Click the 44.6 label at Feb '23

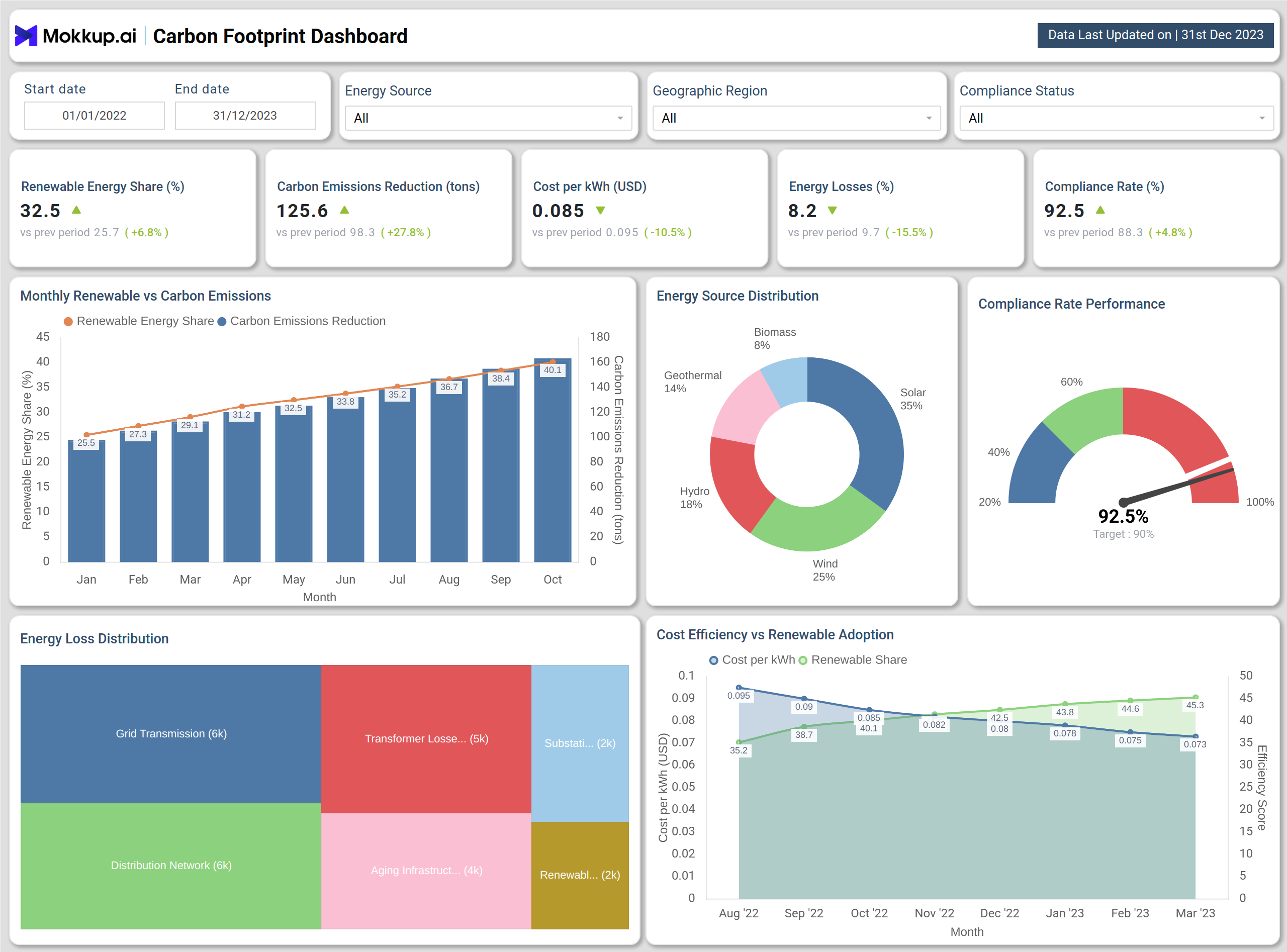pos(1130,709)
